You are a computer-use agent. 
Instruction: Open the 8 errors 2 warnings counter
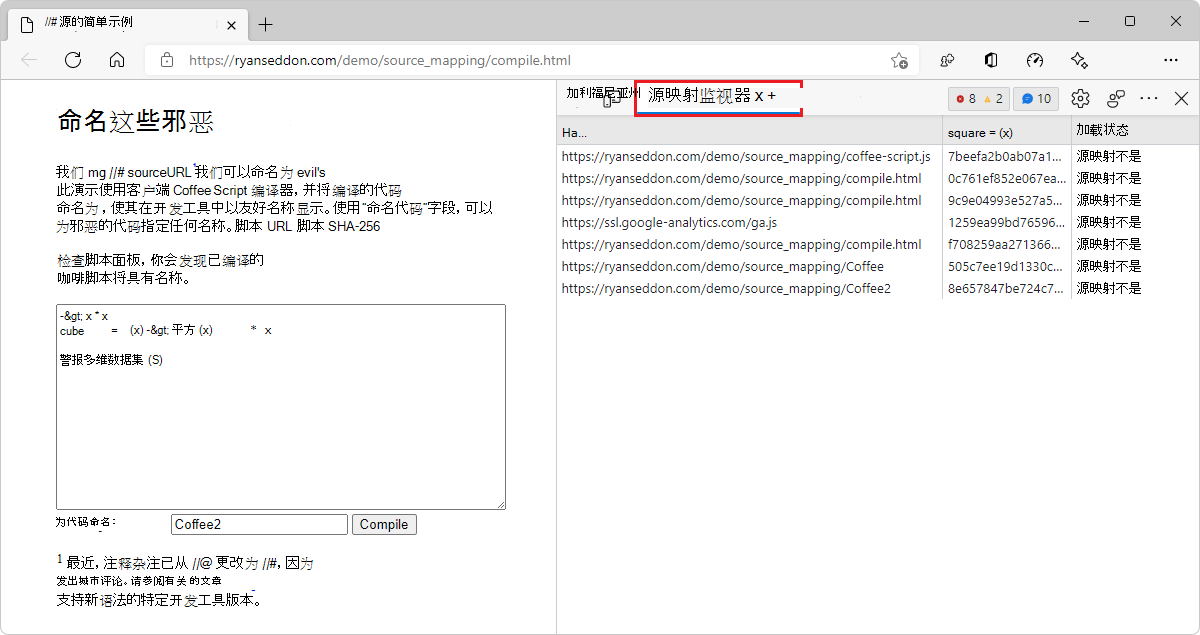(x=979, y=99)
